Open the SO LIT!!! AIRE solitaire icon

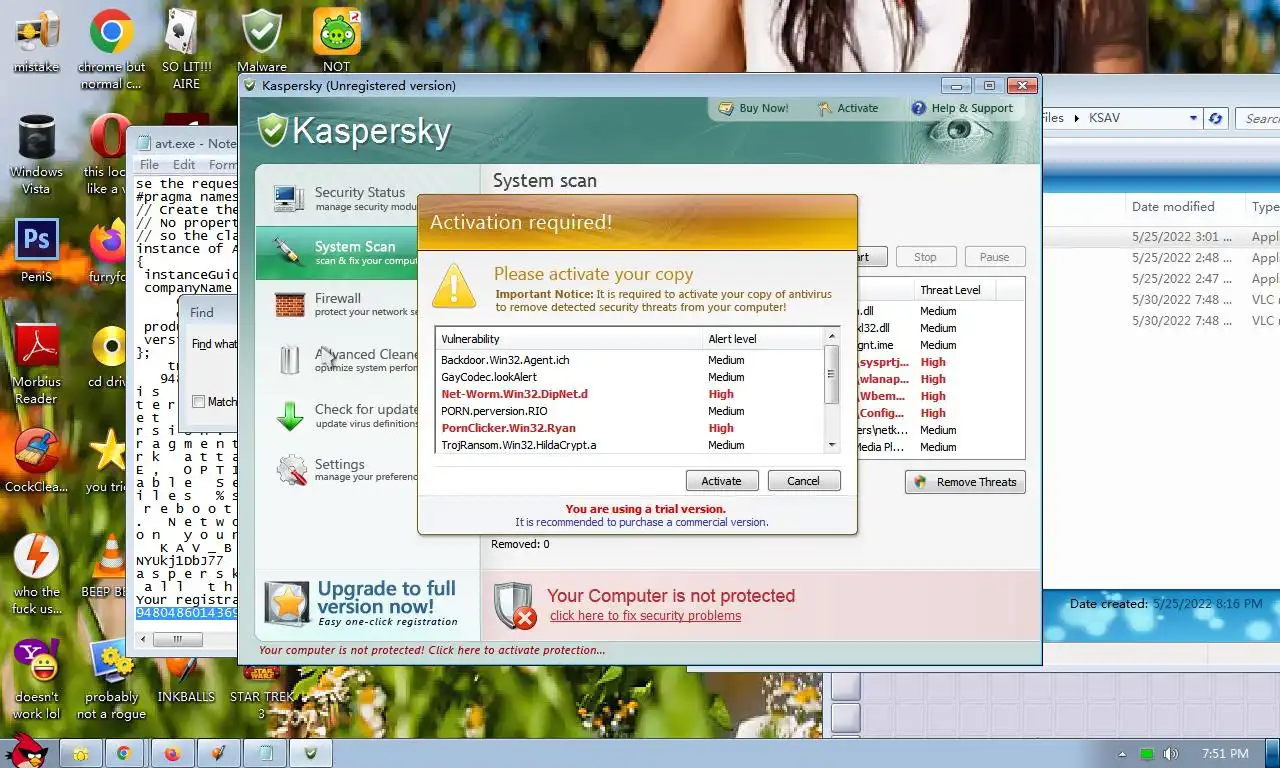pos(185,33)
